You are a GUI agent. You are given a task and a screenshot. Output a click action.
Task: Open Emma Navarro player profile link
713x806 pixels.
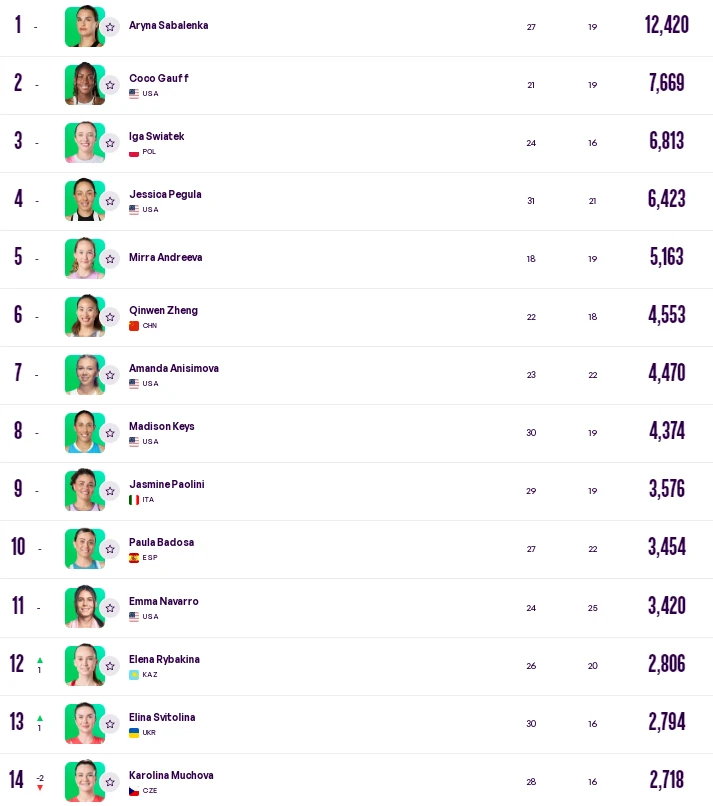point(163,601)
